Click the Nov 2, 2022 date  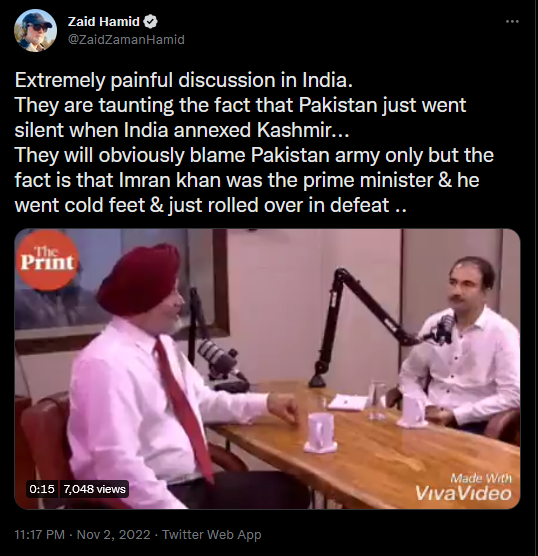(113, 534)
